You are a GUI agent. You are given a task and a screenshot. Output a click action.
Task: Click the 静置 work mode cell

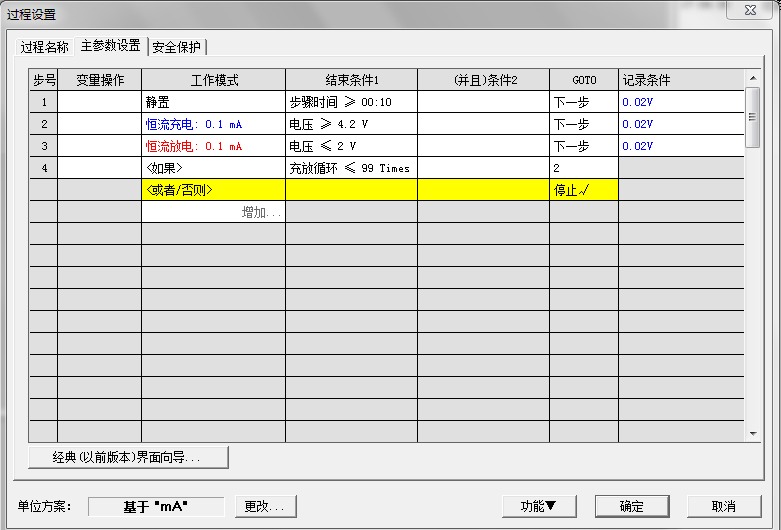[x=214, y=102]
